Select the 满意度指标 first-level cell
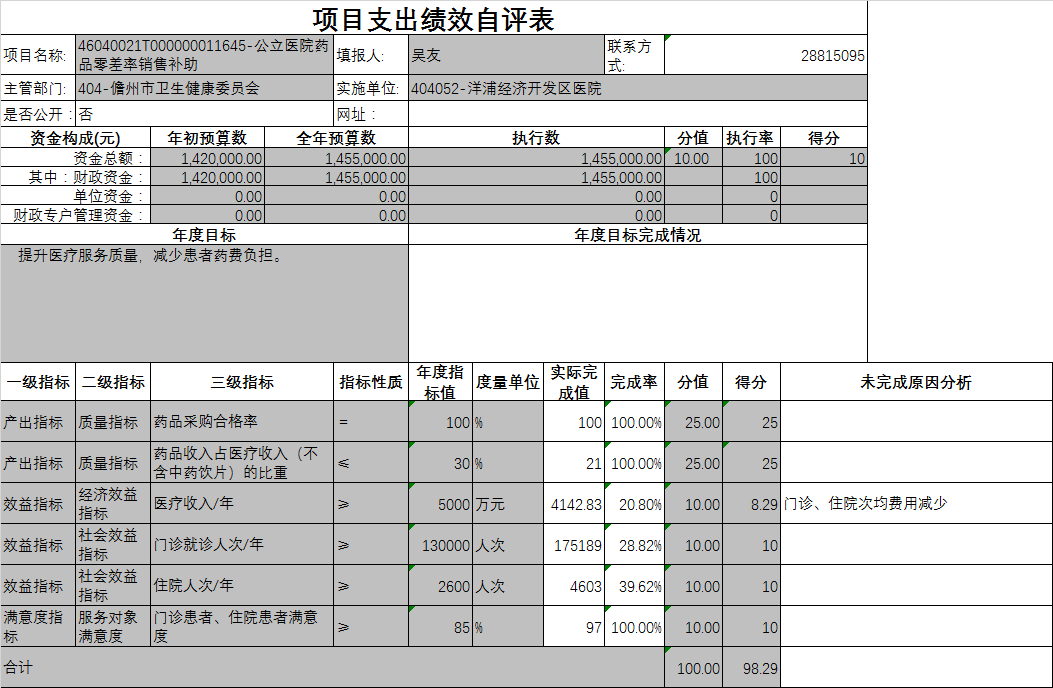 (38, 626)
